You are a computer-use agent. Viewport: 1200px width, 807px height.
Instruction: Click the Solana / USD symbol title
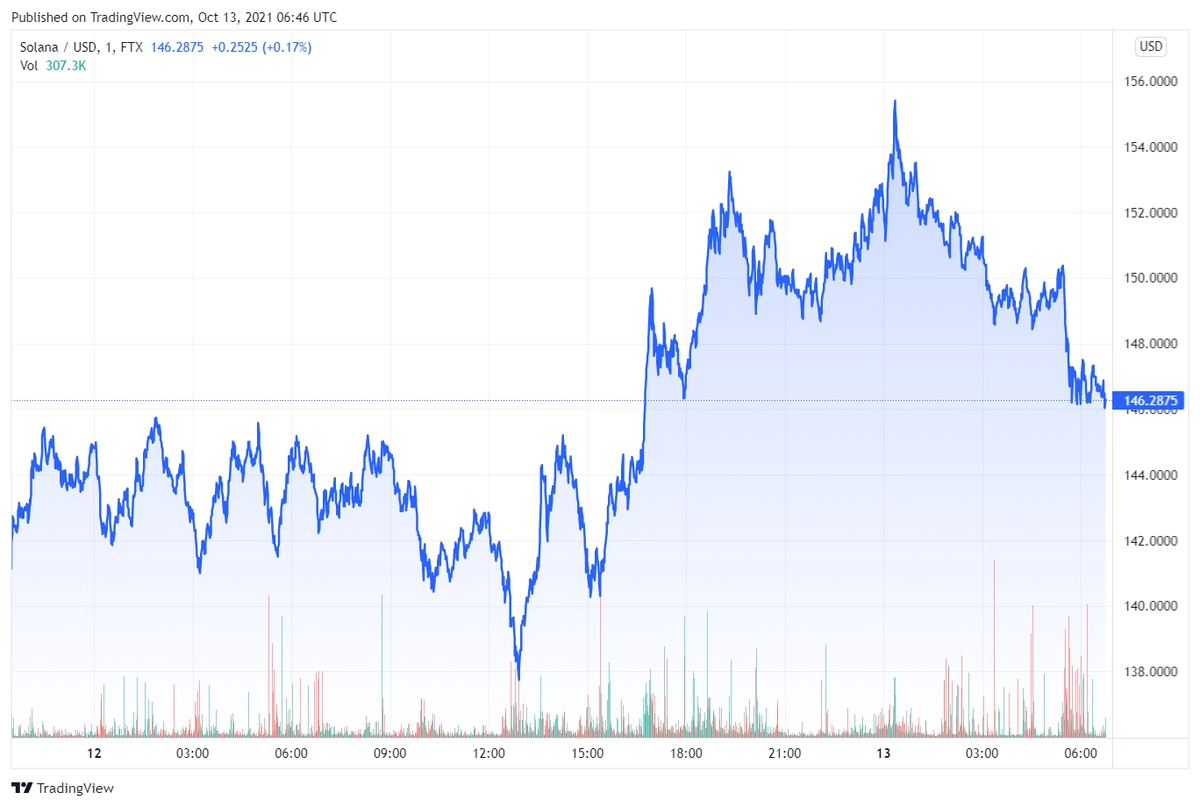[59, 47]
